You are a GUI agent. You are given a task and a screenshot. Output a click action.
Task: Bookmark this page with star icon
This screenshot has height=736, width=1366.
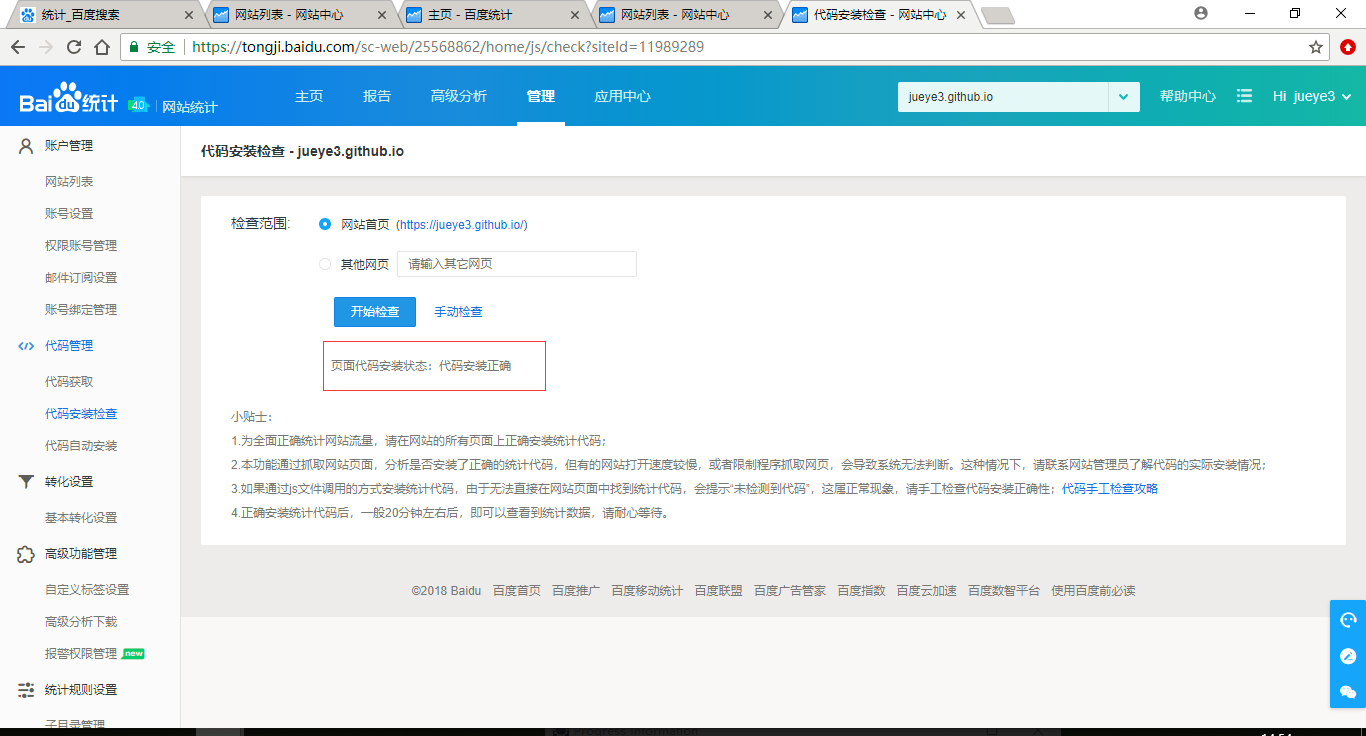[1316, 47]
